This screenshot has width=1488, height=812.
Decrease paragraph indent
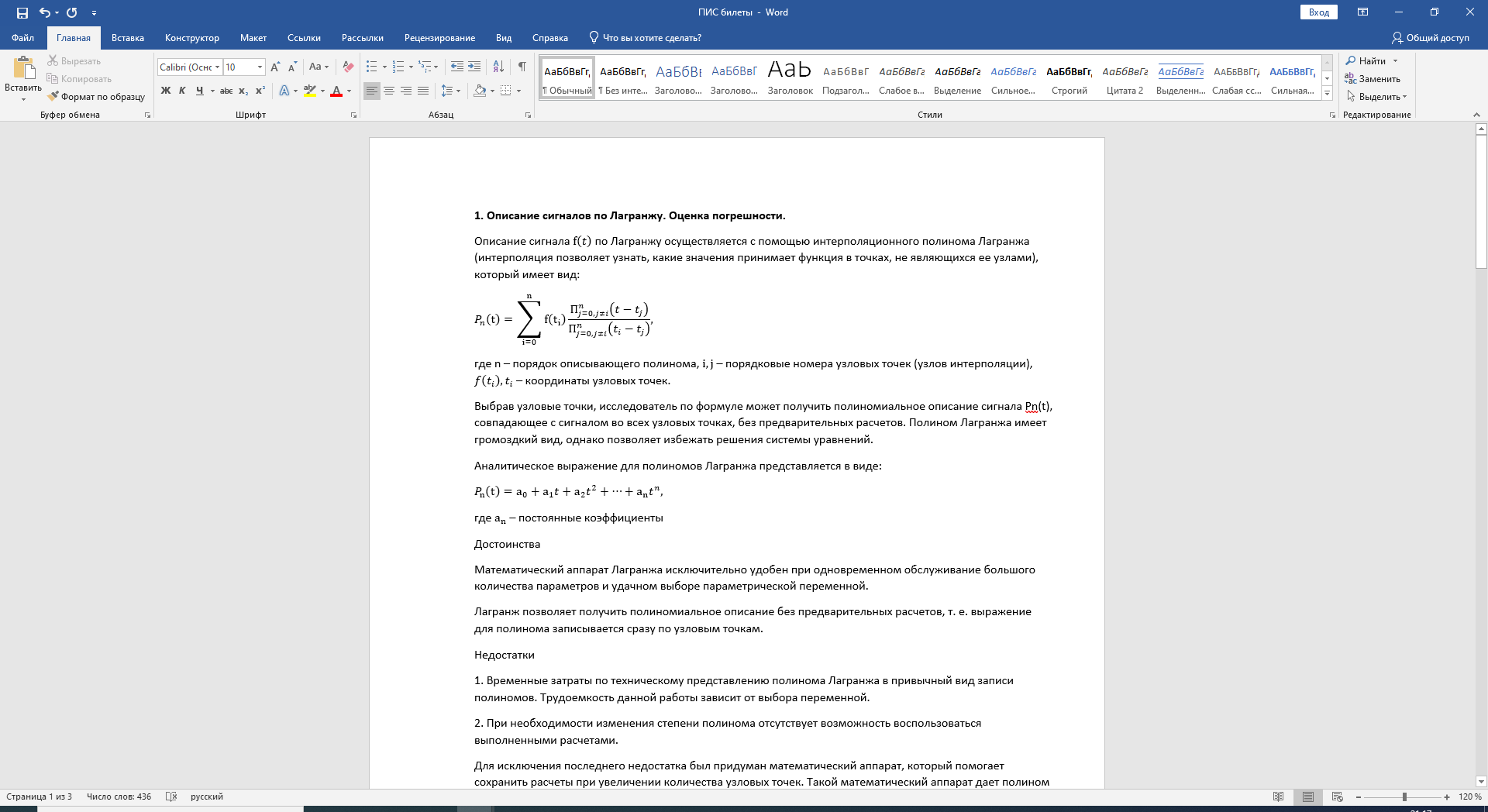pyautogui.click(x=457, y=67)
